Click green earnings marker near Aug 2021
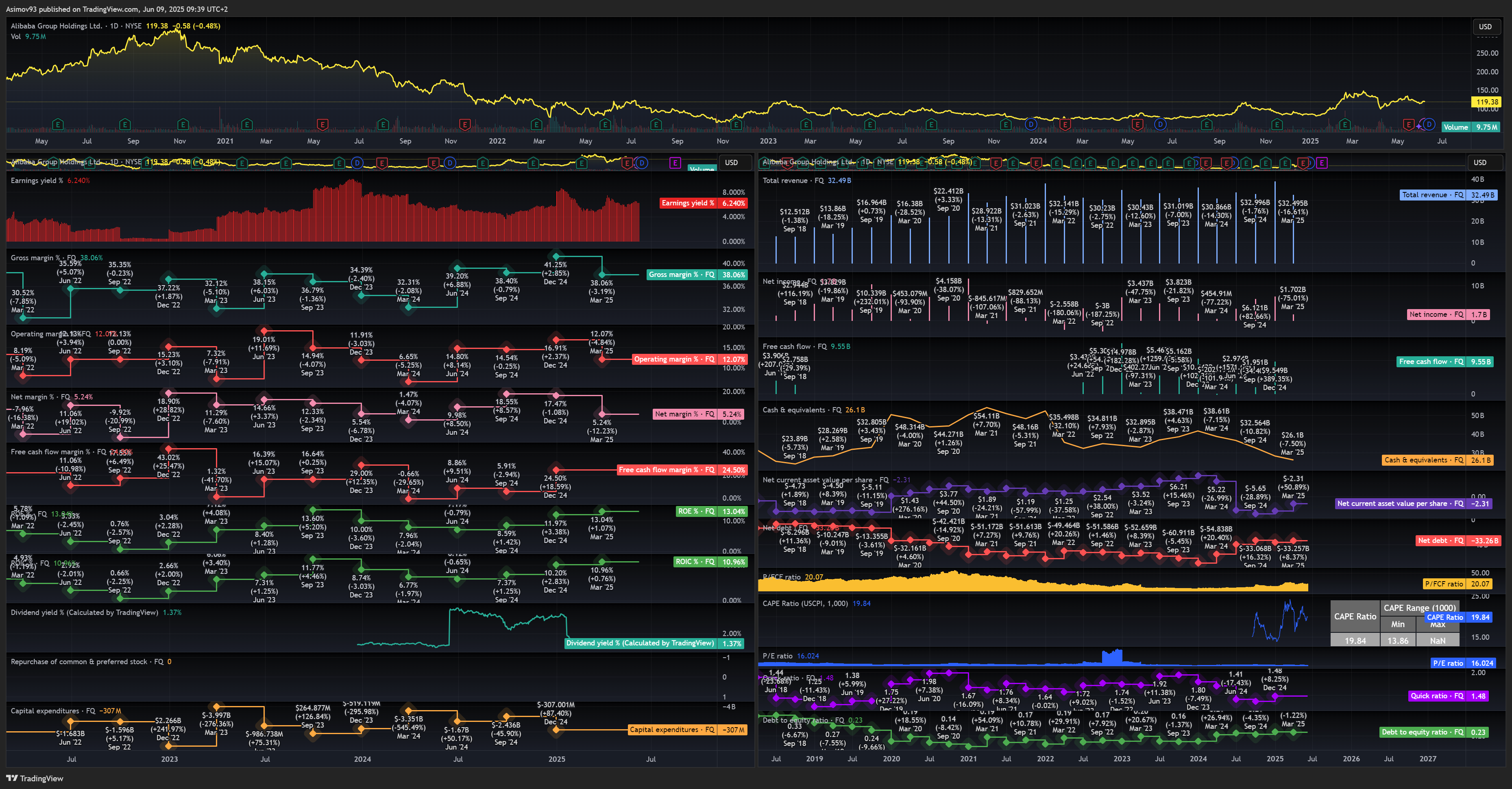Image resolution: width=1512 pixels, height=789 pixels. click(x=383, y=124)
